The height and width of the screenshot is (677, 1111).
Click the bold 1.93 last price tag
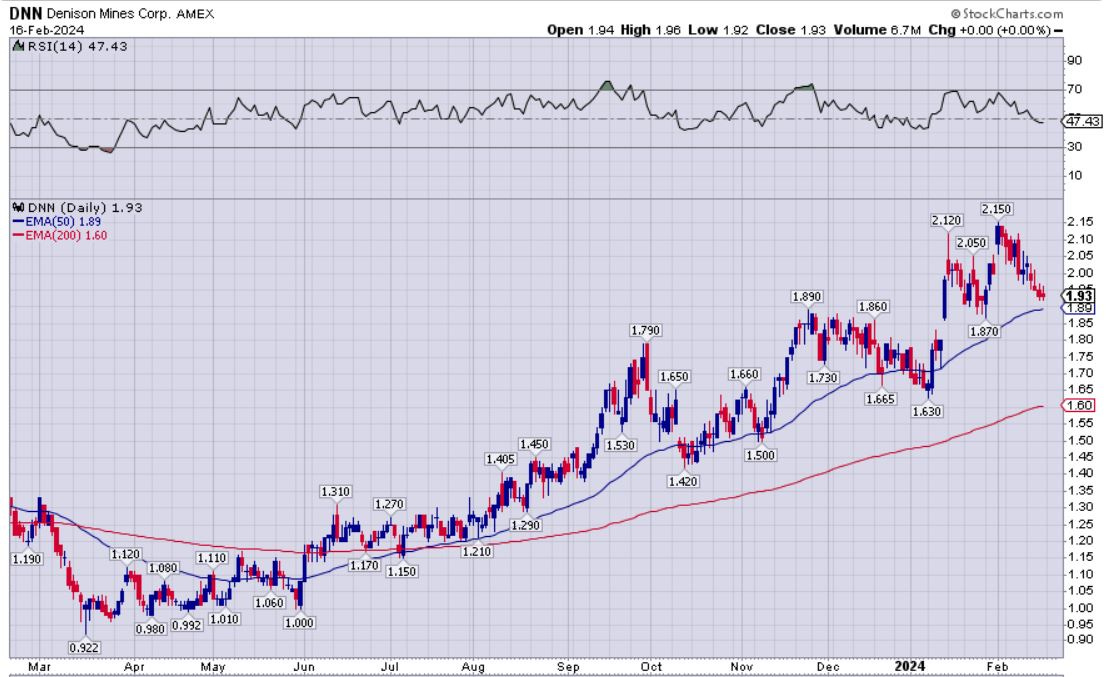point(1080,296)
